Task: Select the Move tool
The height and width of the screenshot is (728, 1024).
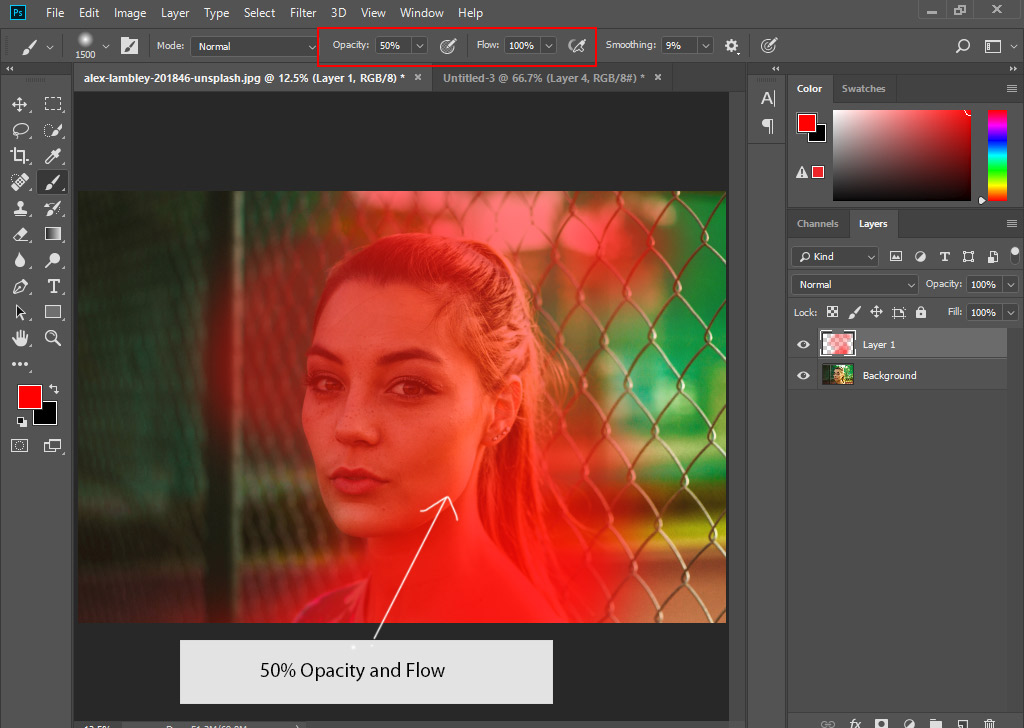Action: point(19,104)
